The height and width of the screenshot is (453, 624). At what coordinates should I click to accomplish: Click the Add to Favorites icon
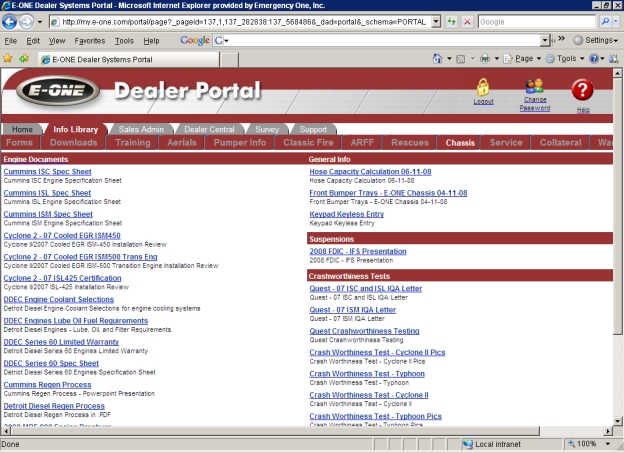tap(24, 59)
